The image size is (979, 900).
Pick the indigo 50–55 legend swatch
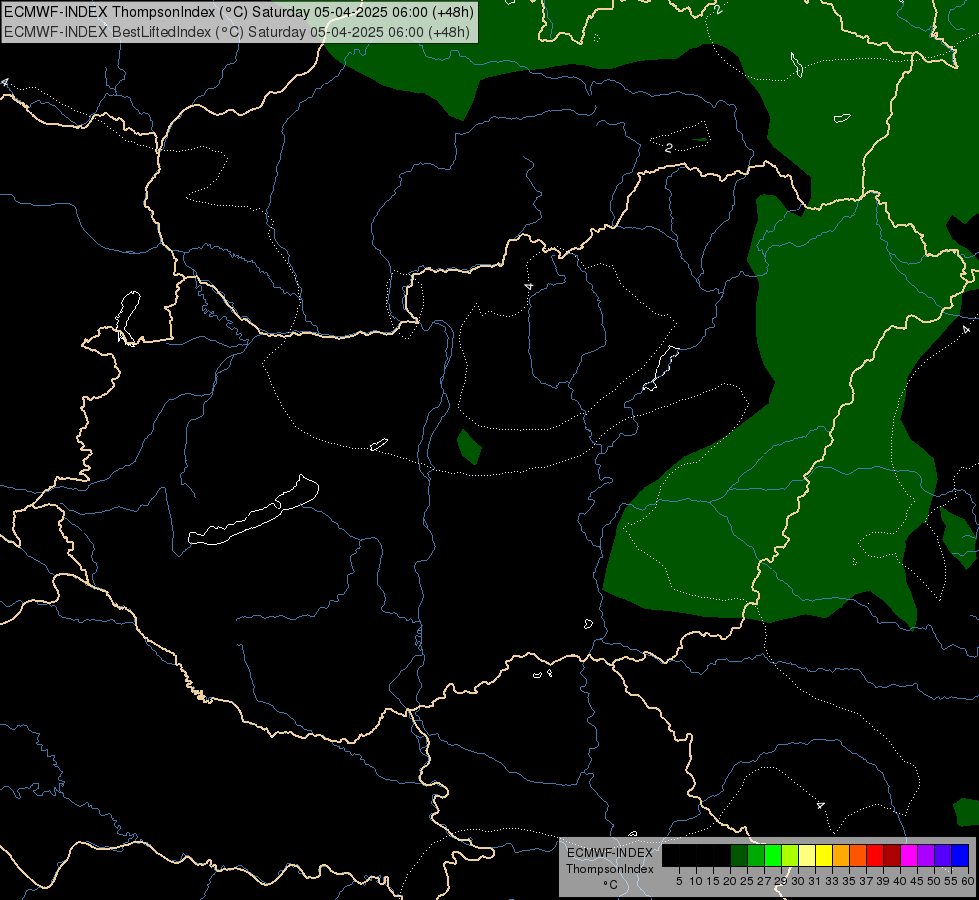(x=943, y=855)
